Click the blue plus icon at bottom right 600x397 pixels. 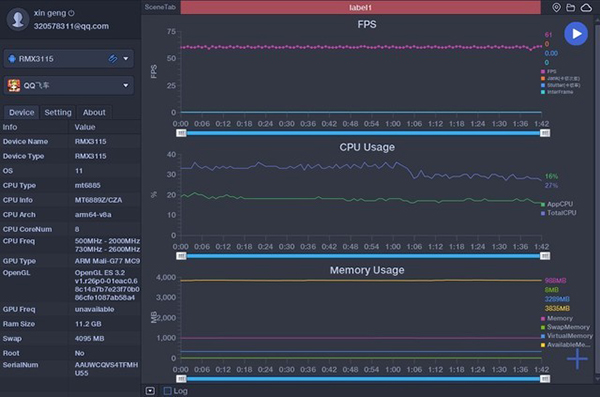coord(577,359)
